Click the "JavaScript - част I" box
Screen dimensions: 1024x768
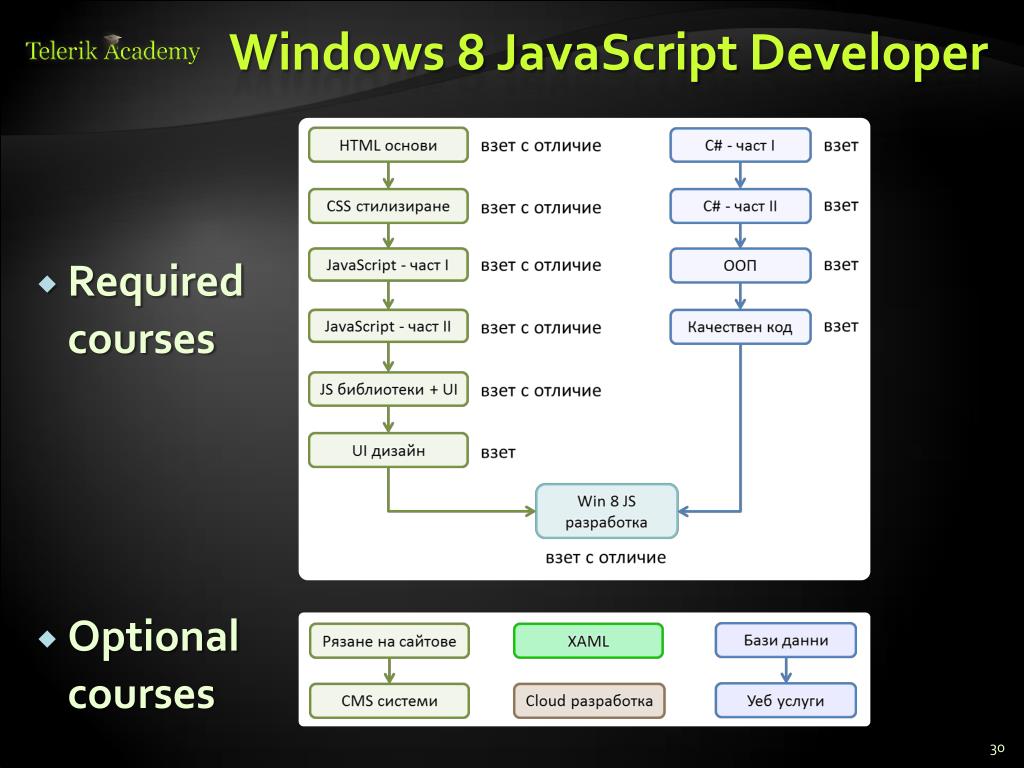[388, 265]
